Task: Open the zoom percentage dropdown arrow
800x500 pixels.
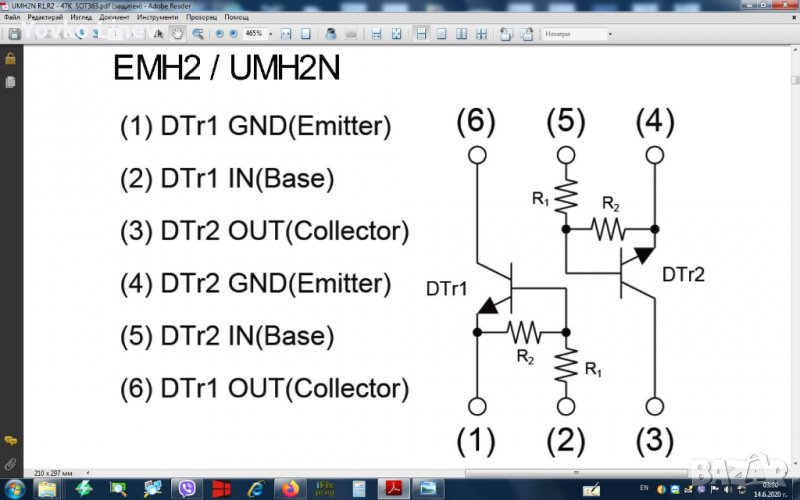Action: pos(271,33)
